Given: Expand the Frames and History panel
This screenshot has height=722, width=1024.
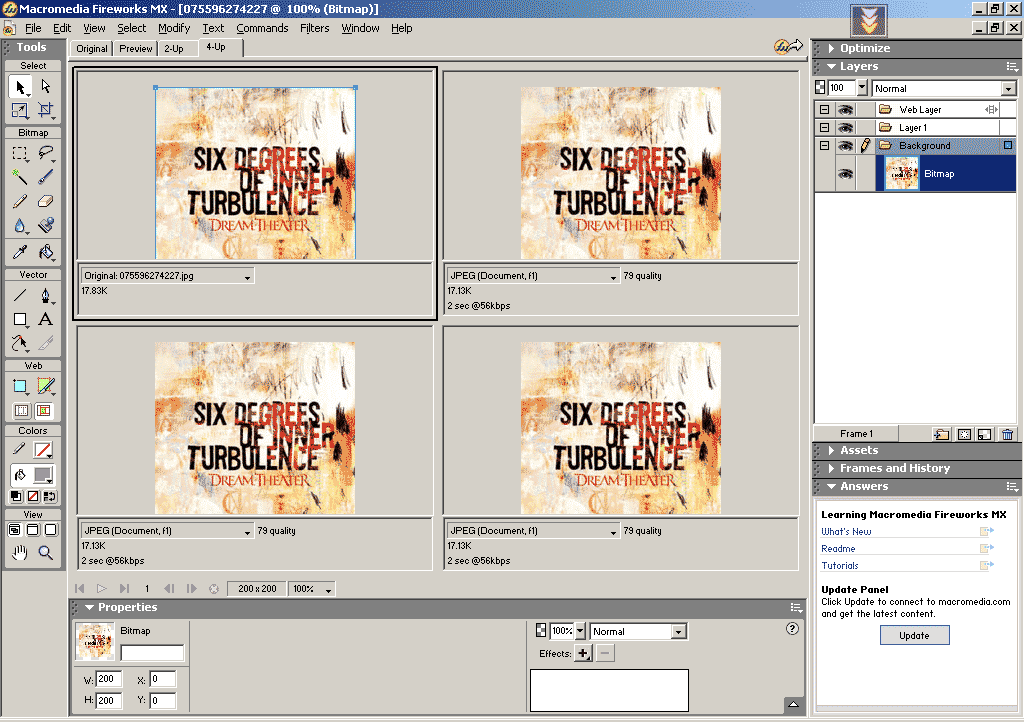Looking at the screenshot, I should click(894, 468).
